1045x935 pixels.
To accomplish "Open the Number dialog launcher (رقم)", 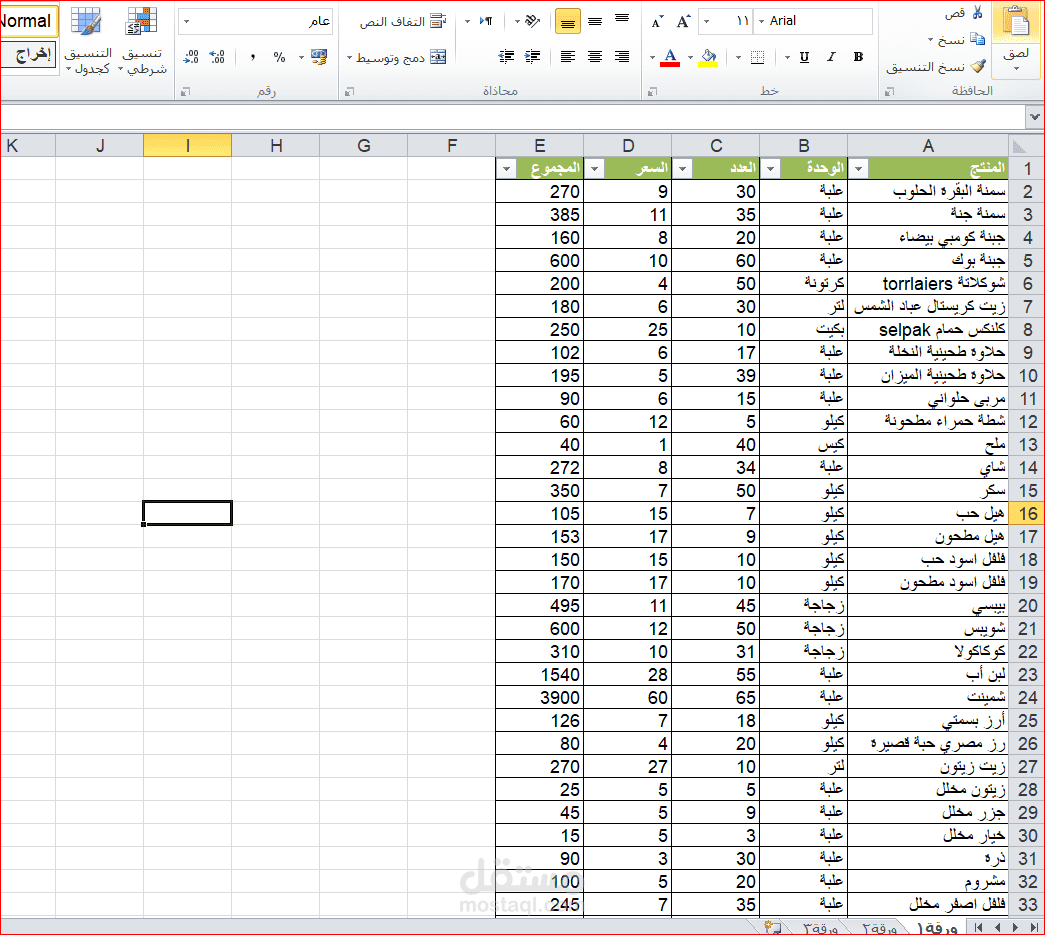I will click(185, 91).
